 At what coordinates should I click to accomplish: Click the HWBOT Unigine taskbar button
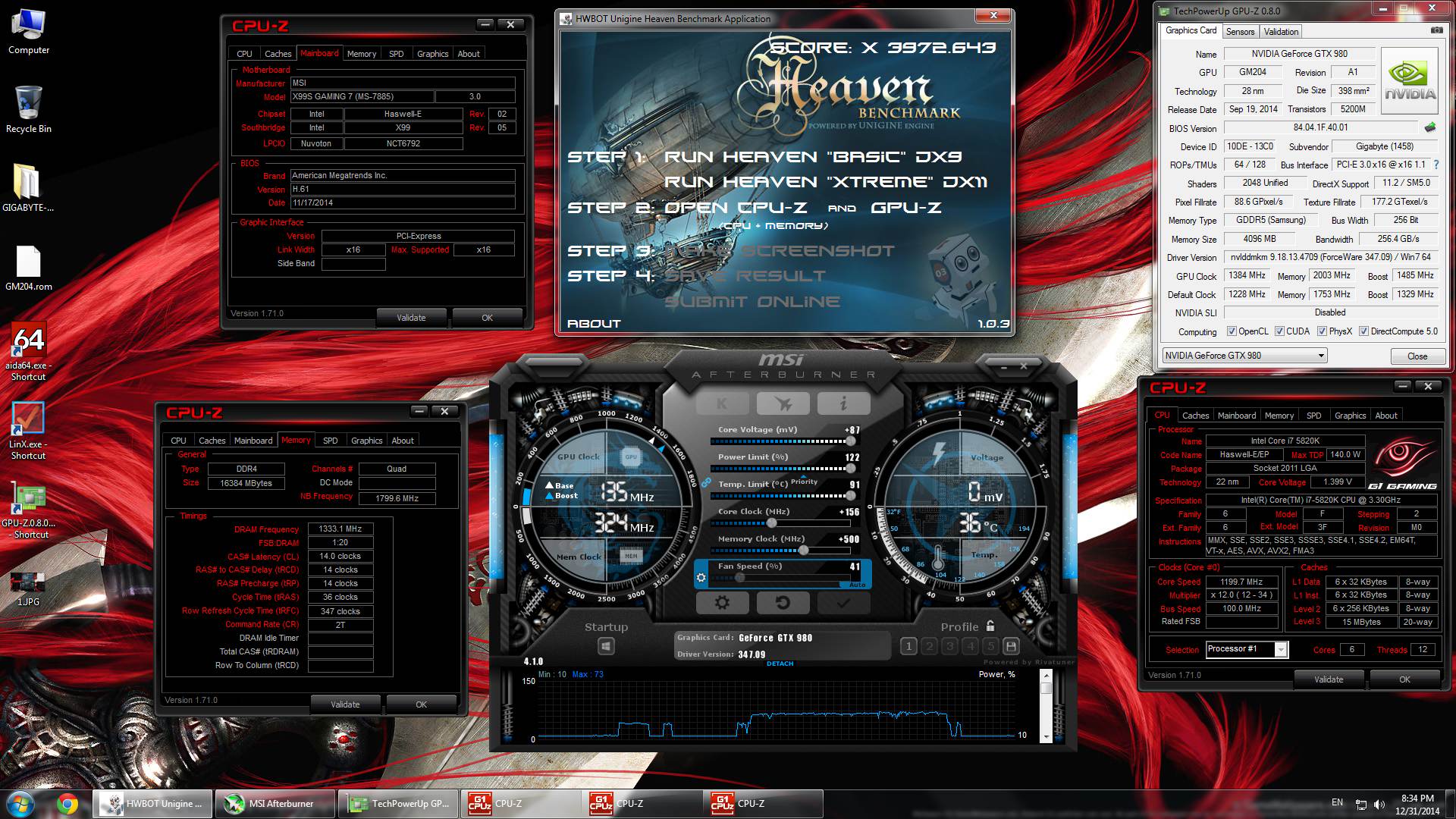[x=152, y=804]
